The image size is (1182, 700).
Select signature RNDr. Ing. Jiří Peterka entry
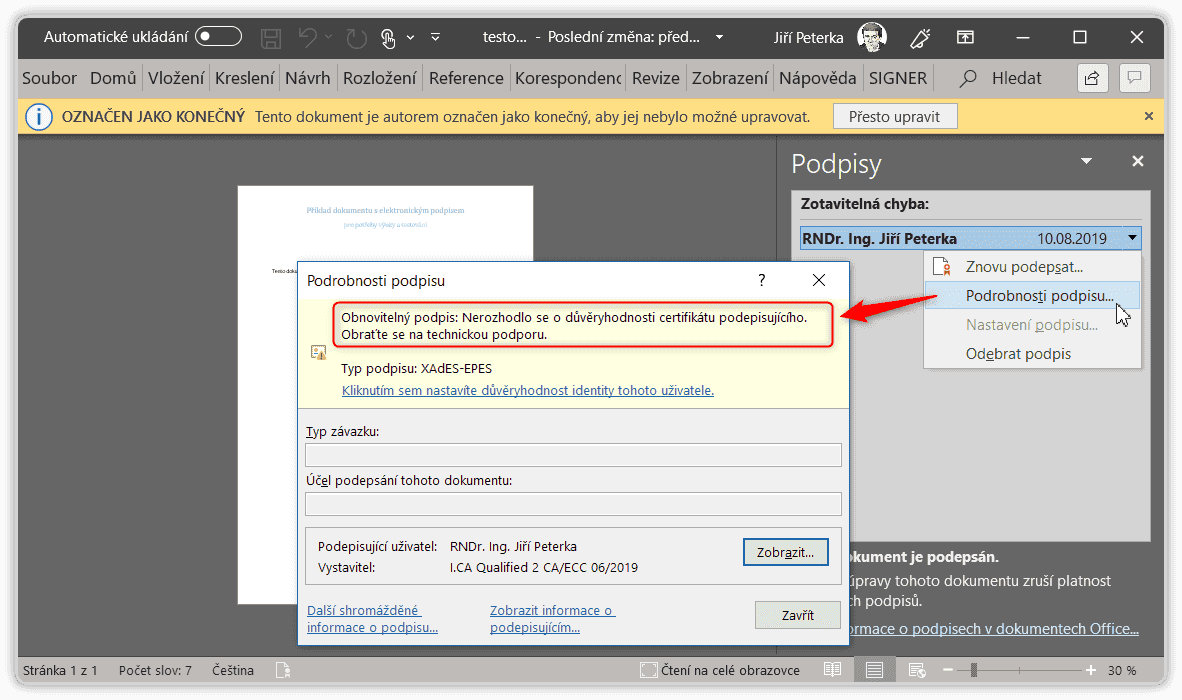pos(970,238)
